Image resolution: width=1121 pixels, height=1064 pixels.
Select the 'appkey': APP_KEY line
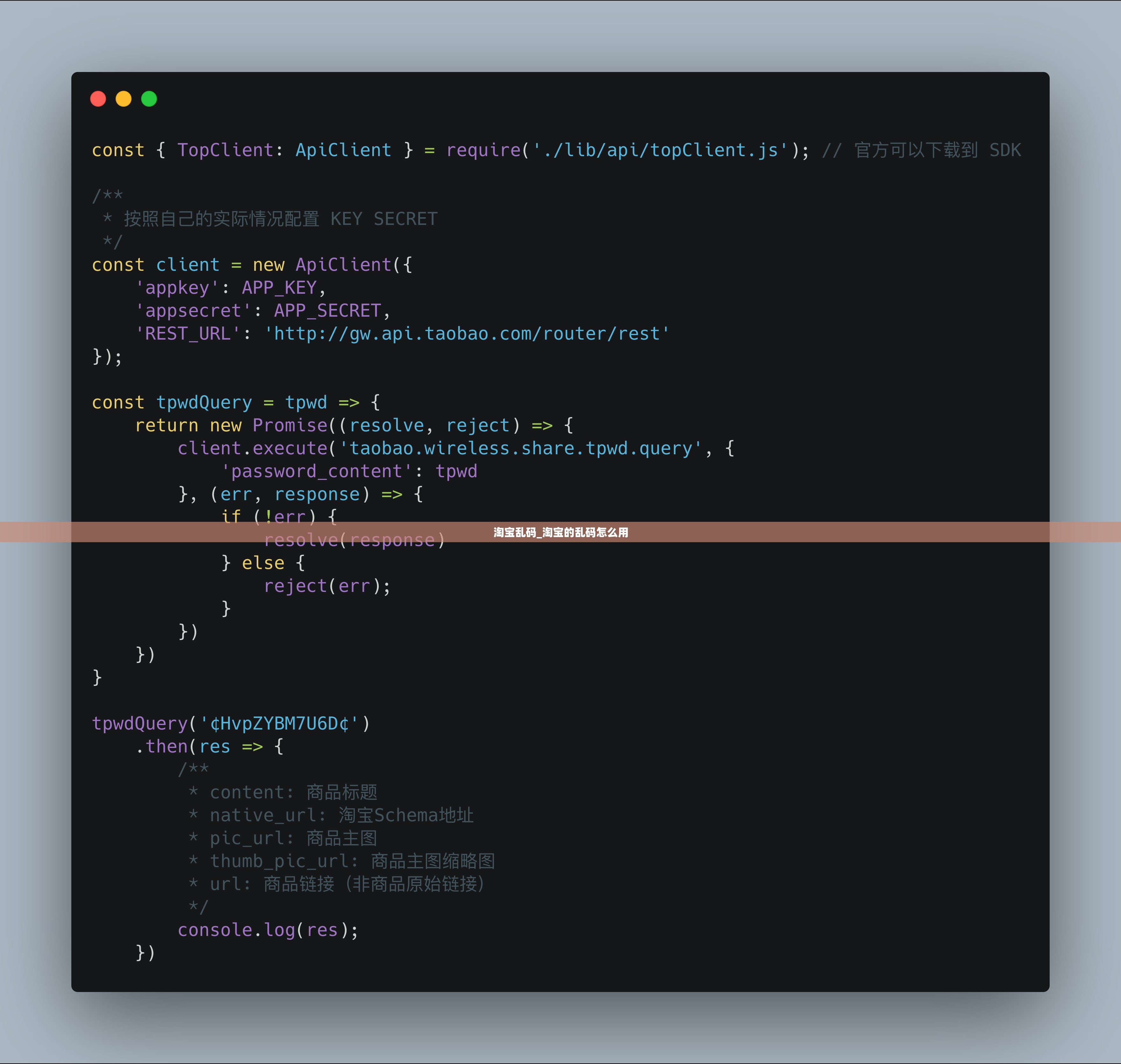pyautogui.click(x=231, y=288)
